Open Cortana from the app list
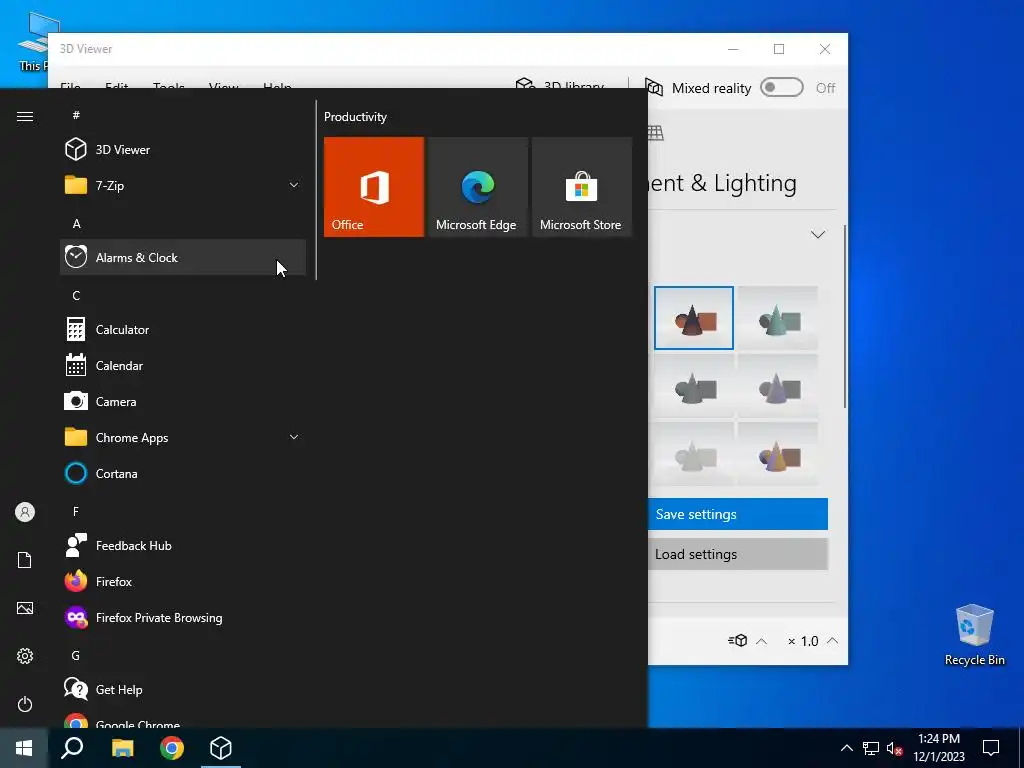Viewport: 1024px width, 768px height. 182,473
